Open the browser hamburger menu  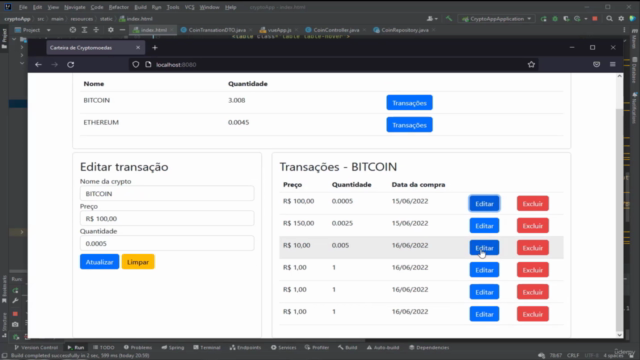tap(613, 64)
